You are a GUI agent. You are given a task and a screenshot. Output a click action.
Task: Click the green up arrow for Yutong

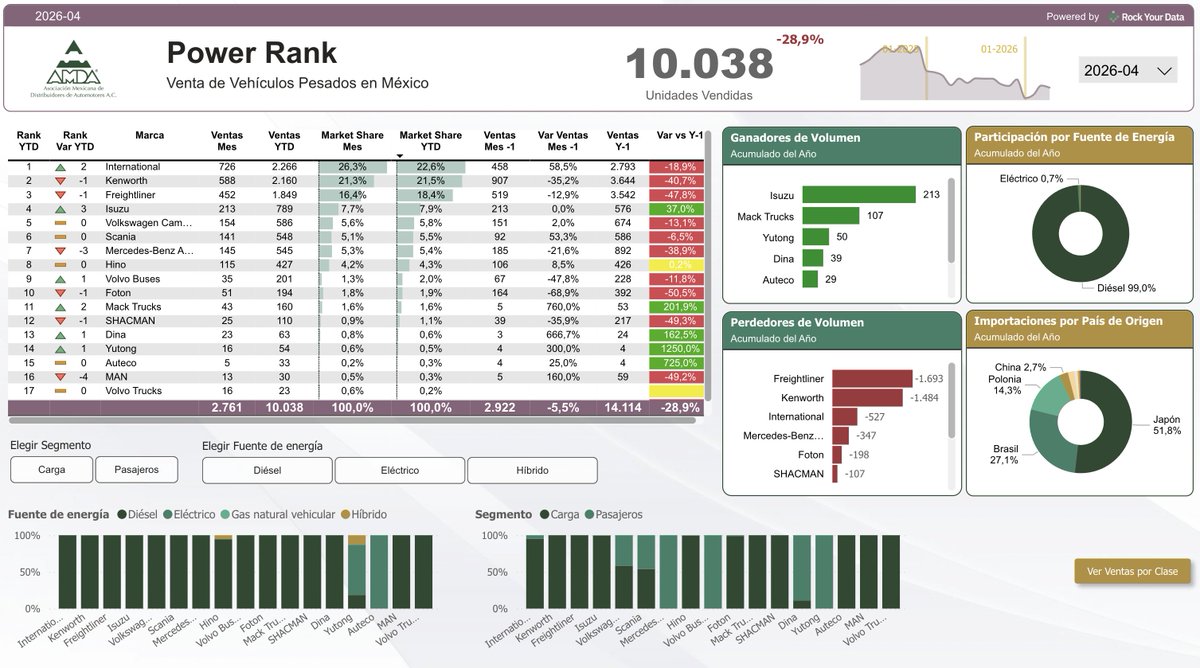pos(60,349)
